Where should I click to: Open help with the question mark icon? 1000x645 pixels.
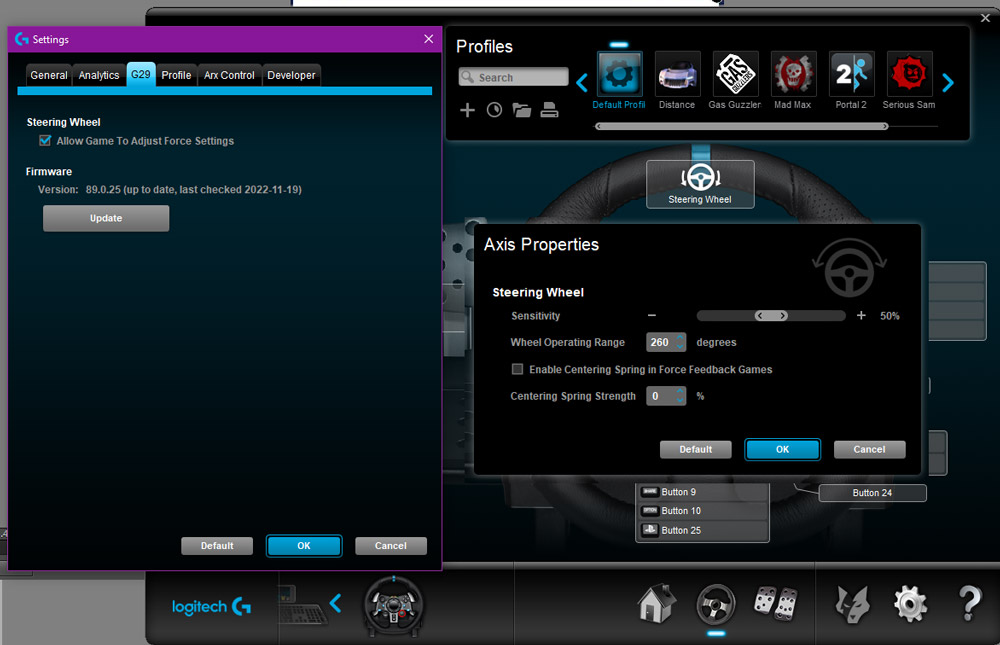pos(969,604)
